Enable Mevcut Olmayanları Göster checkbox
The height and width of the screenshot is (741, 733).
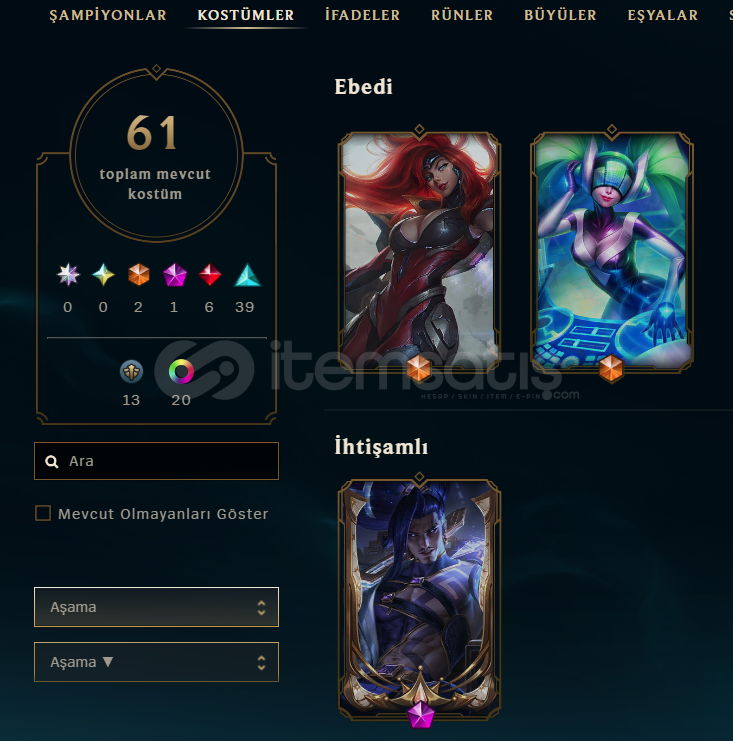coord(43,513)
